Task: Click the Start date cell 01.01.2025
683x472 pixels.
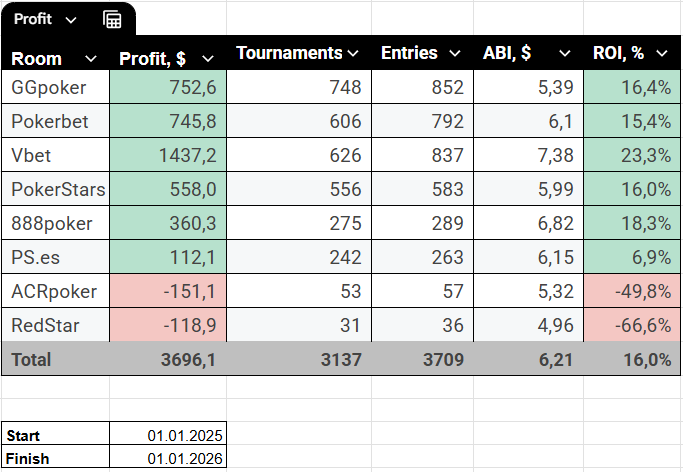Action: [168, 435]
